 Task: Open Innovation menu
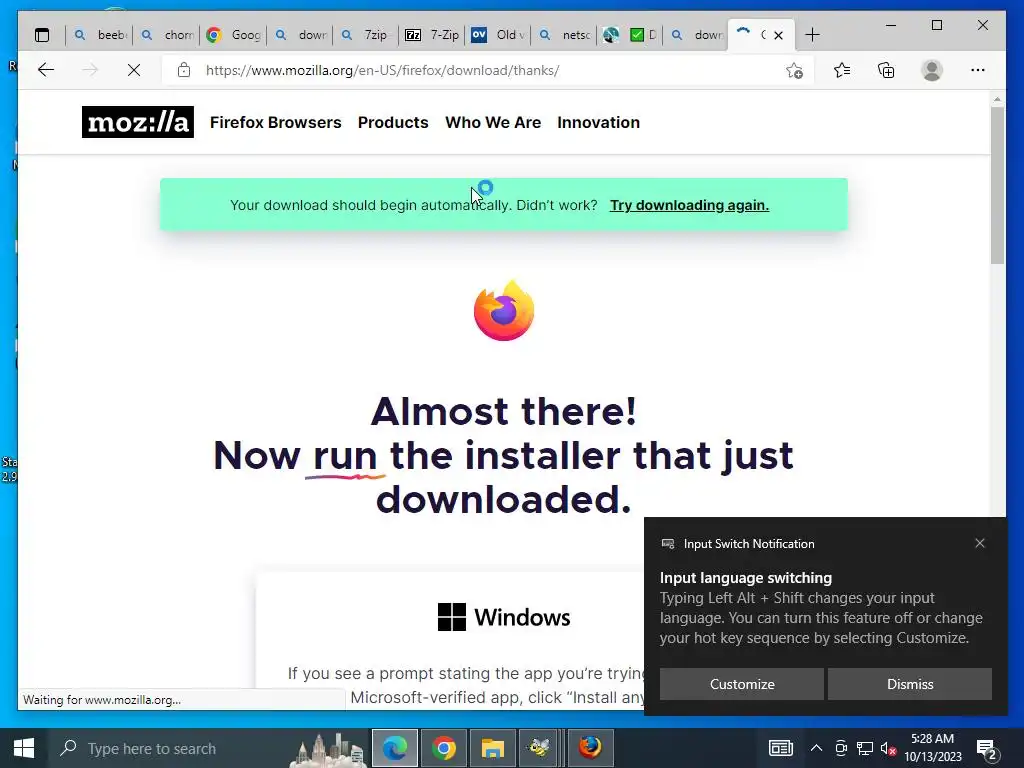(598, 122)
